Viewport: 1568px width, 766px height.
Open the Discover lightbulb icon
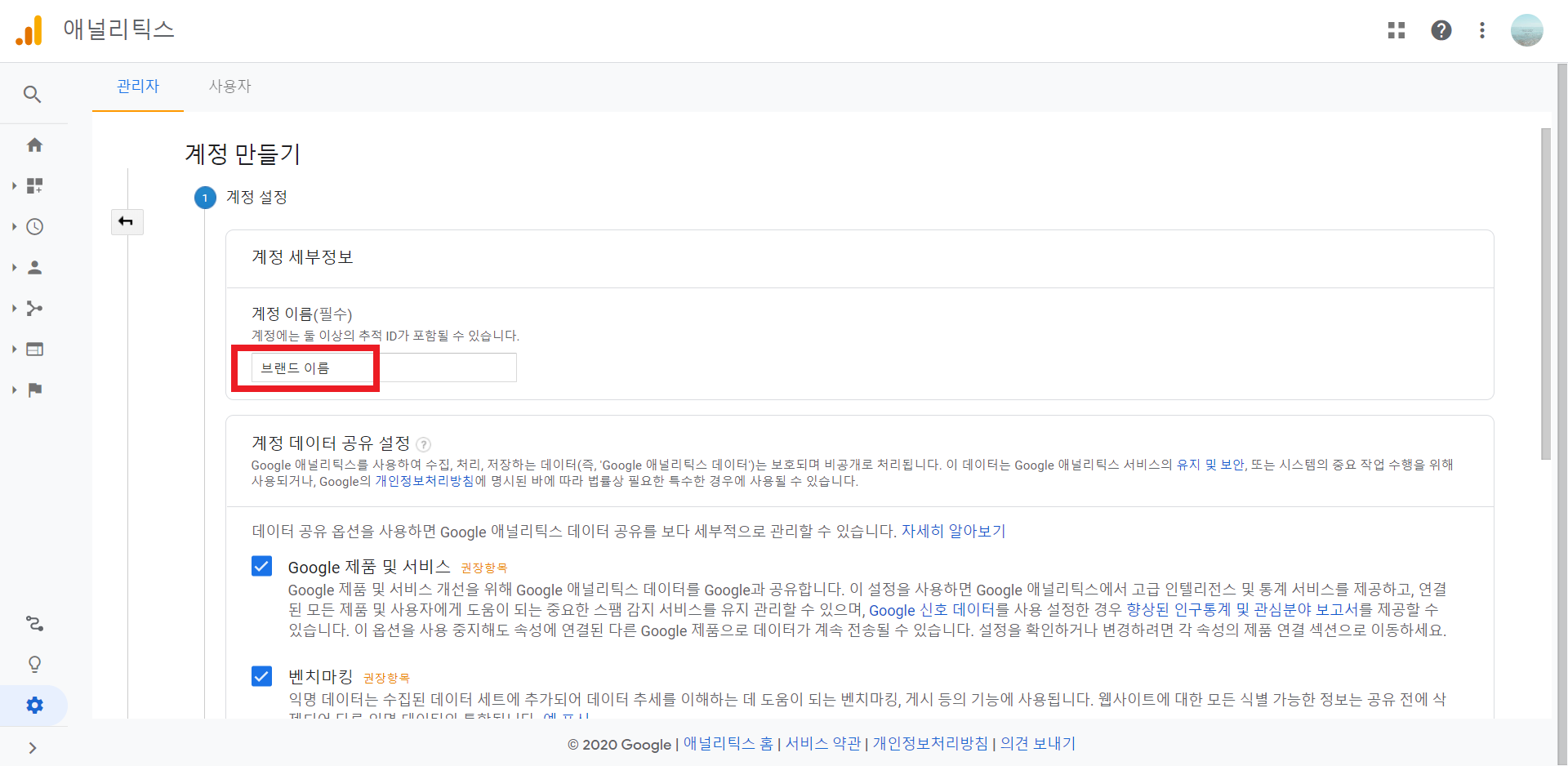click(34, 664)
